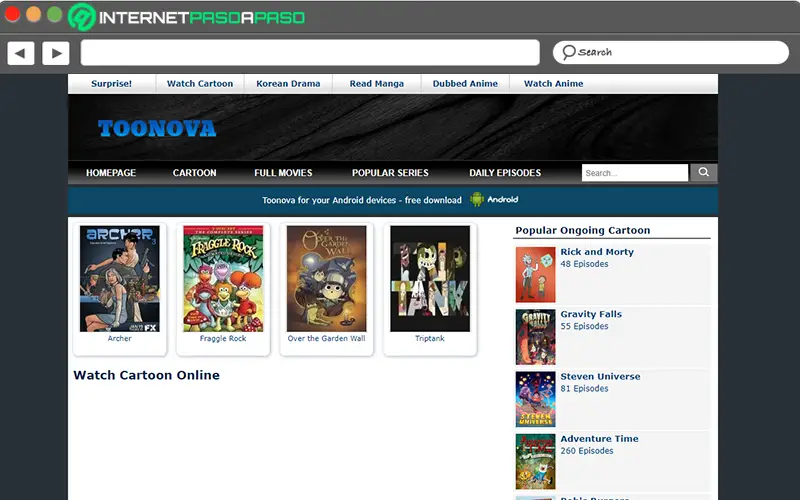Click the Archer title link
Image resolution: width=800 pixels, height=500 pixels.
pos(119,338)
